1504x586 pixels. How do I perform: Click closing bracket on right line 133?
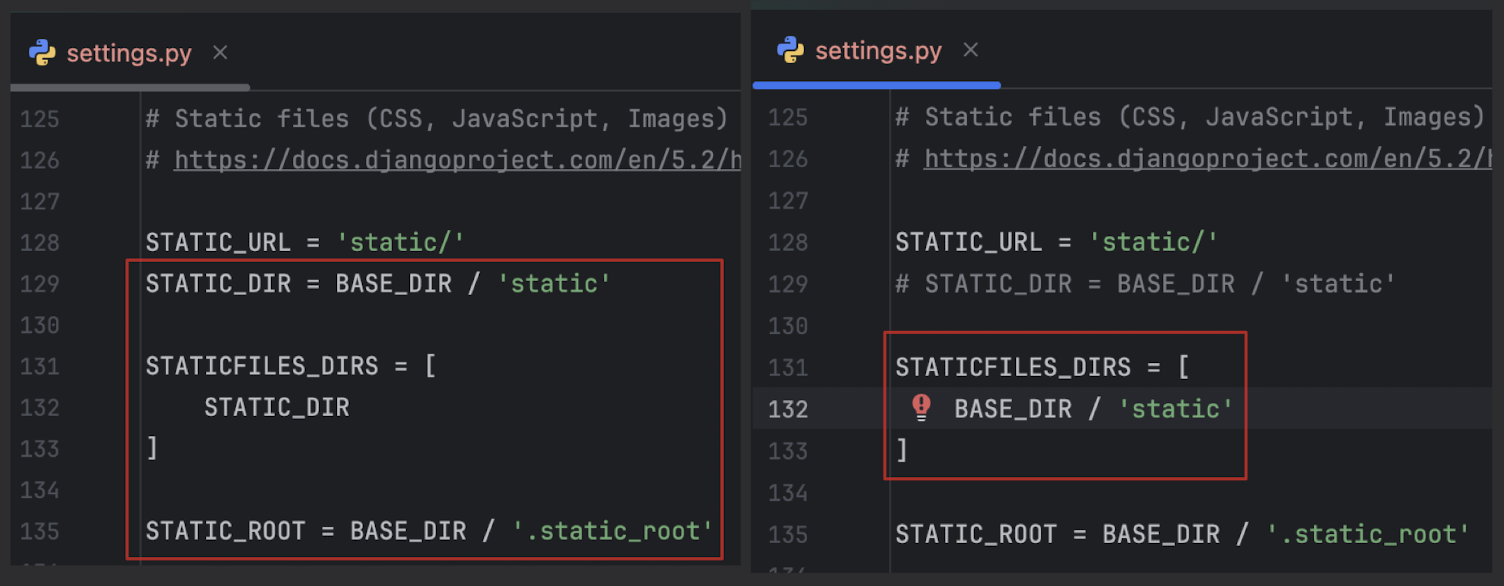tap(902, 451)
